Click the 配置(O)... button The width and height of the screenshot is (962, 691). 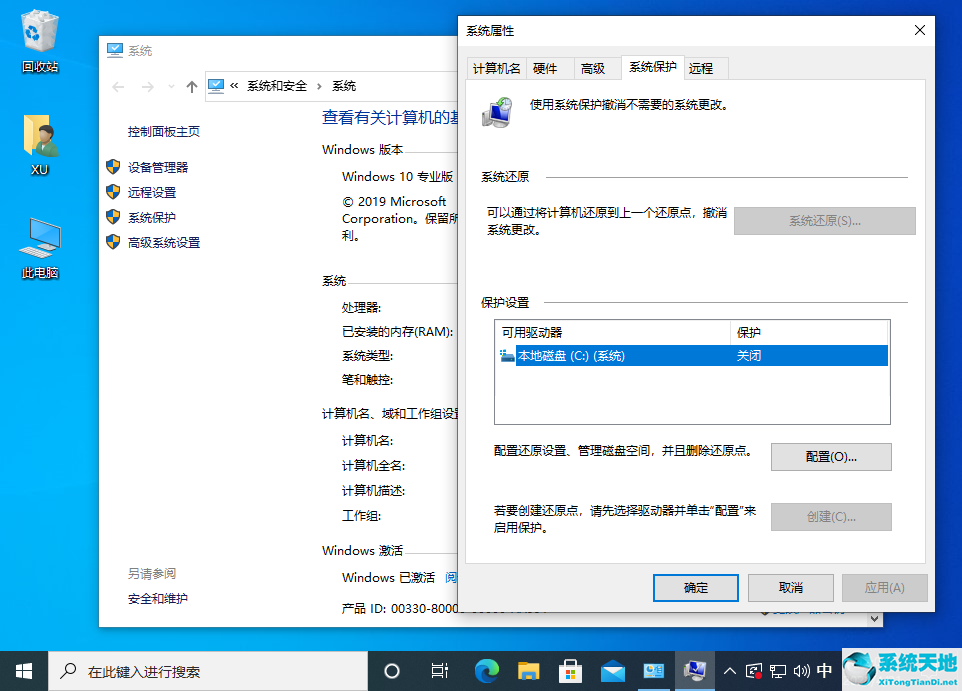click(x=830, y=456)
